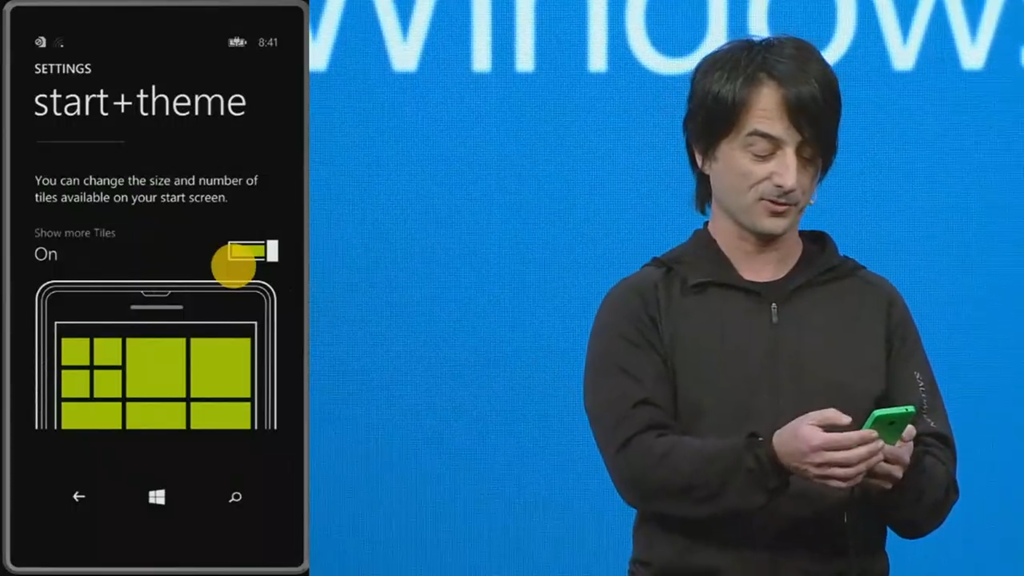Tap the 'On' status text
Image resolution: width=1024 pixels, height=576 pixels.
[x=46, y=254]
